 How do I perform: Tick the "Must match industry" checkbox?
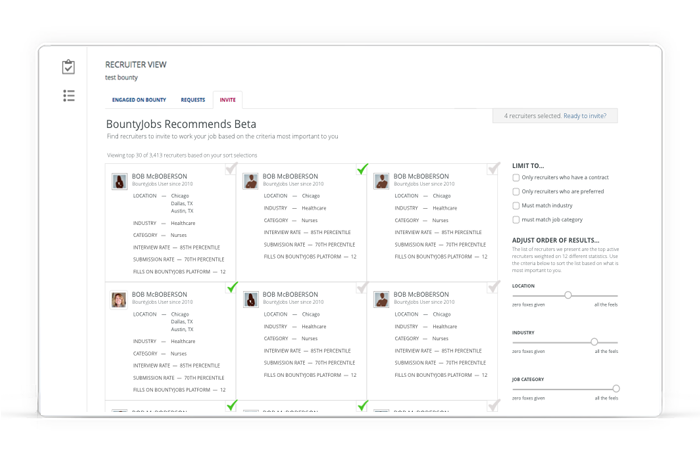(516, 206)
